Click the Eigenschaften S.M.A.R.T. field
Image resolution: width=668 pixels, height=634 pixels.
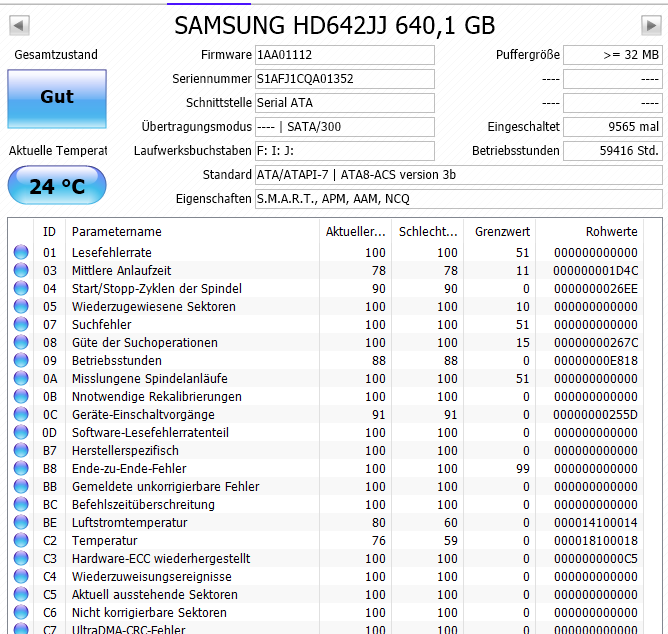click(x=458, y=199)
